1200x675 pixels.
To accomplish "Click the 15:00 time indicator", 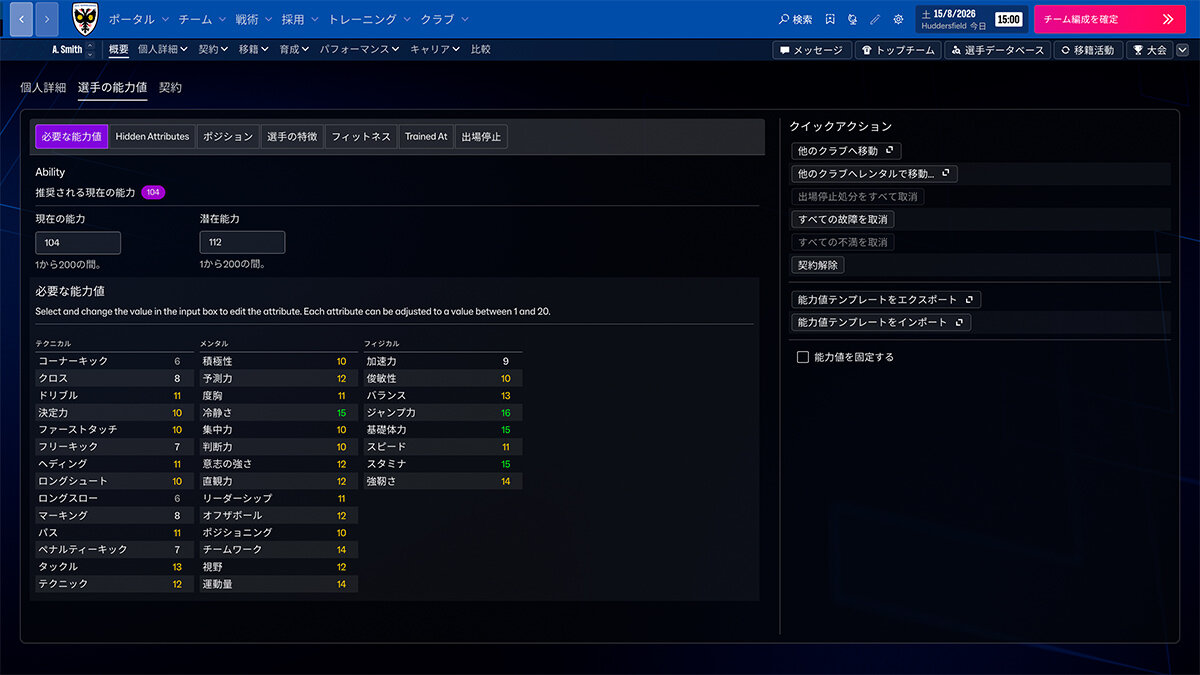I will [x=1008, y=19].
